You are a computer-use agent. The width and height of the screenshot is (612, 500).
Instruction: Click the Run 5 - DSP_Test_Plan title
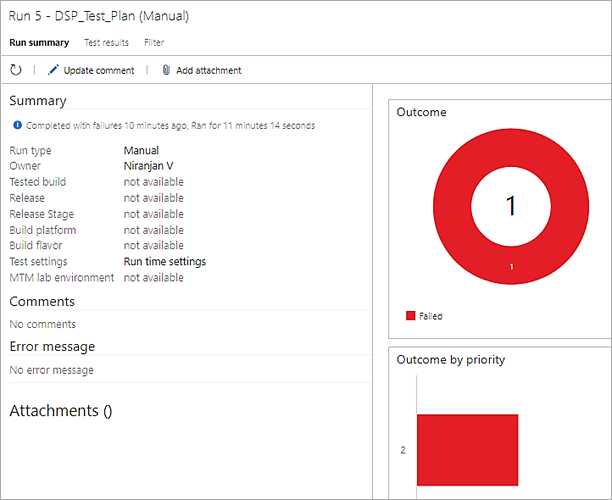click(99, 16)
